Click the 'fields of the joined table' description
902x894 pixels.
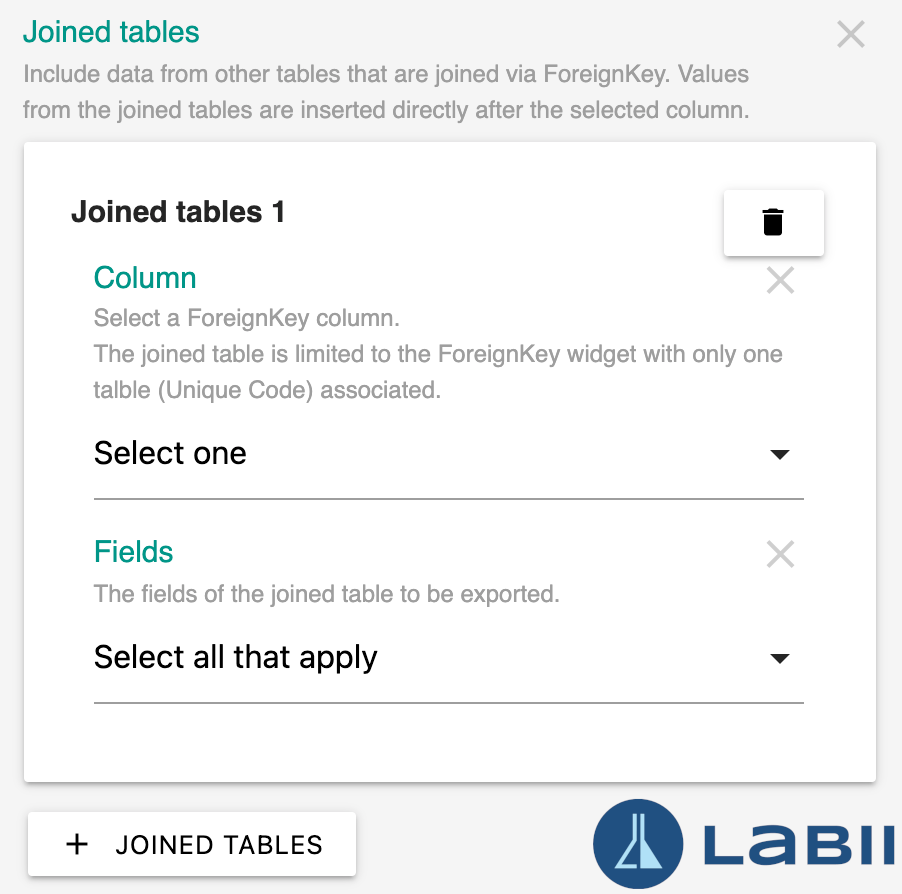point(327,594)
